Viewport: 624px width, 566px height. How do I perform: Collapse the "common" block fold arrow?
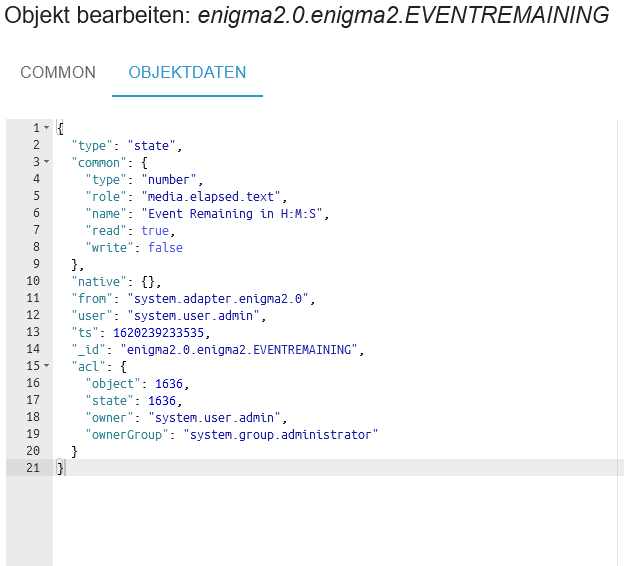(47, 162)
